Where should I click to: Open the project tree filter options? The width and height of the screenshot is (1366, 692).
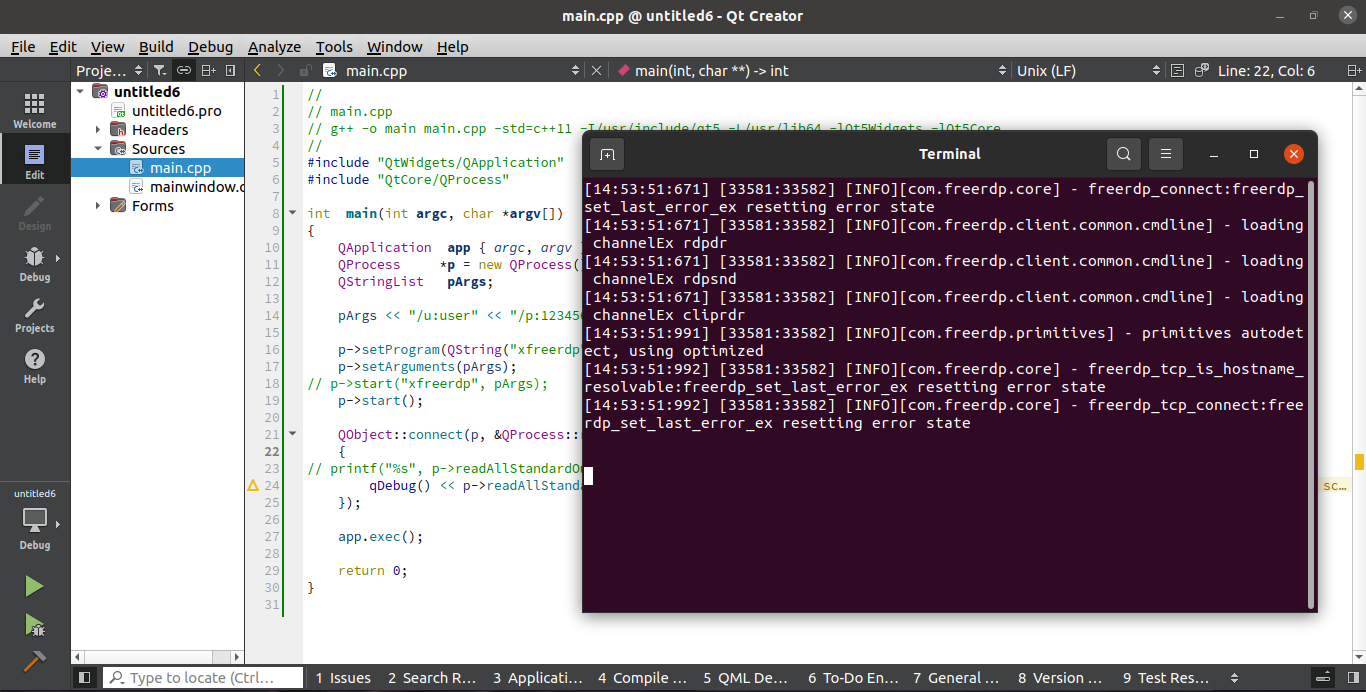coord(160,71)
